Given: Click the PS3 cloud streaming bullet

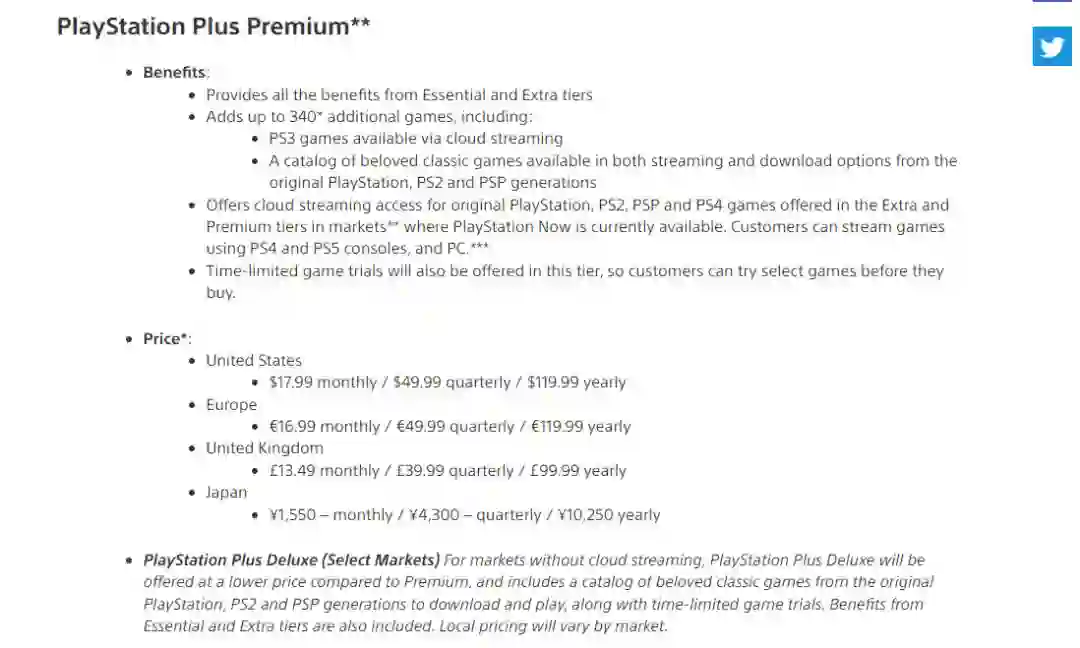Looking at the screenshot, I should [415, 139].
